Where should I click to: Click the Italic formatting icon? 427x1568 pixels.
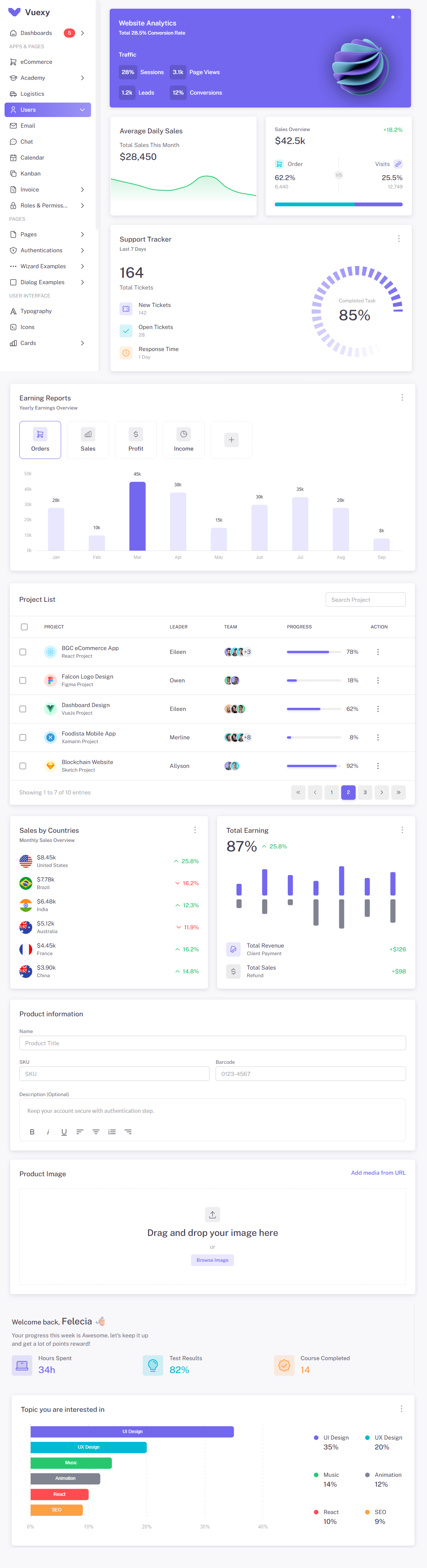pos(48,1131)
